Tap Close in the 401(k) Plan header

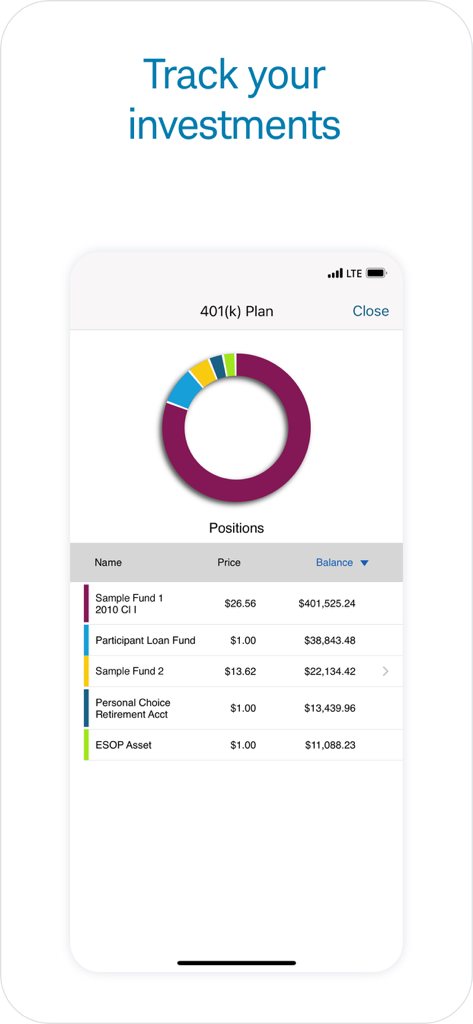click(x=370, y=311)
